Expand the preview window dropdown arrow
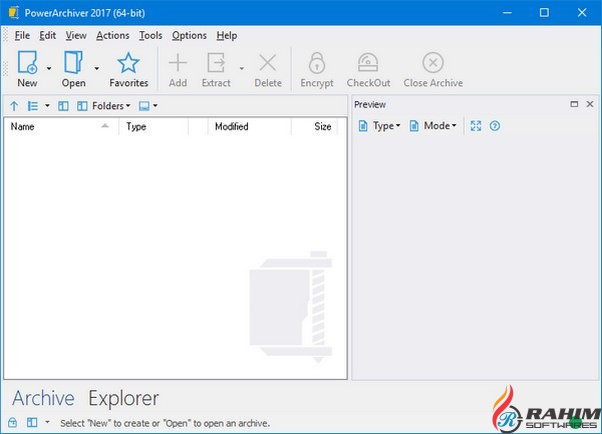 pyautogui.click(x=155, y=105)
